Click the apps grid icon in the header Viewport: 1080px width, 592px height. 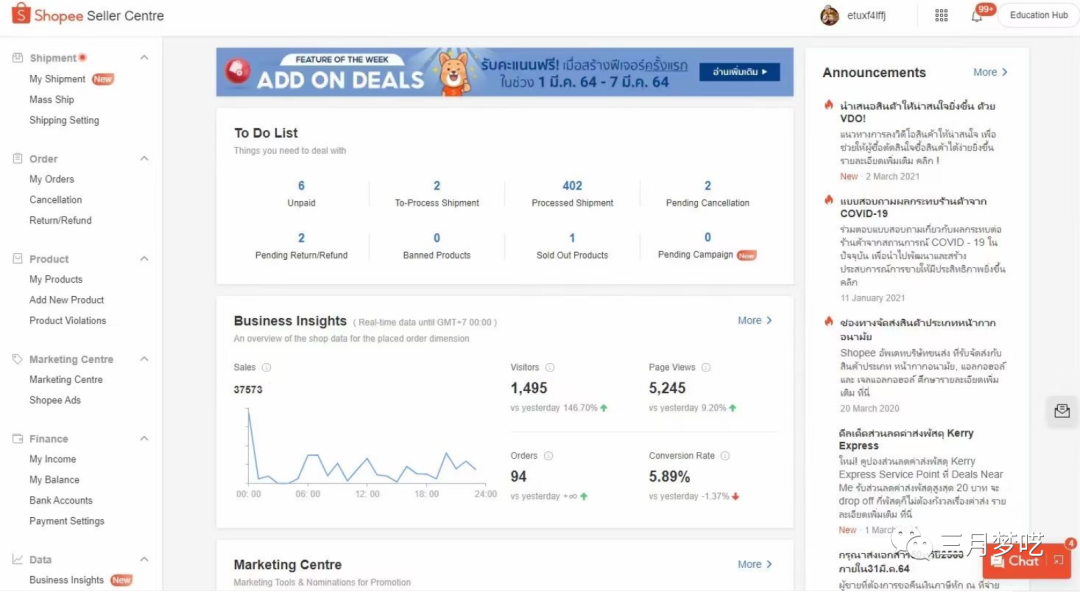(x=940, y=15)
